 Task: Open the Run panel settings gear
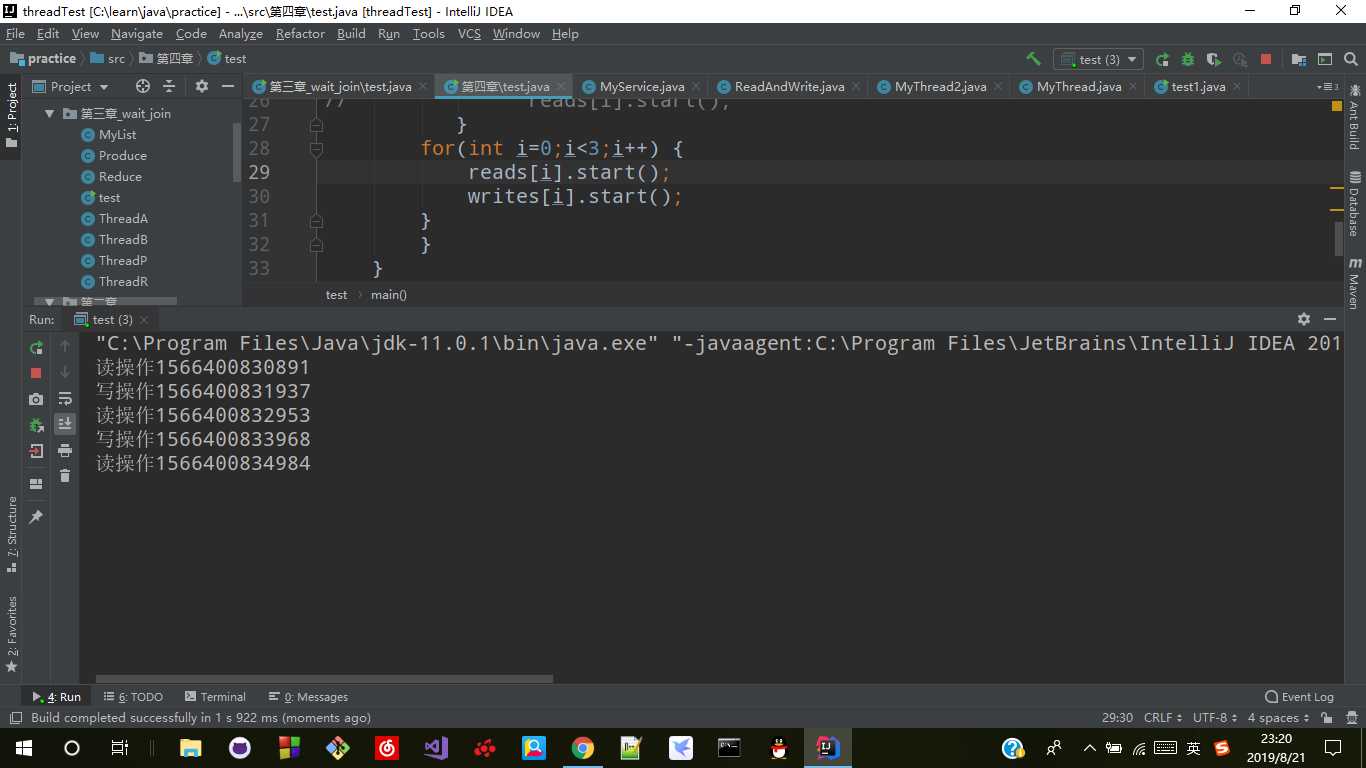coord(1304,319)
